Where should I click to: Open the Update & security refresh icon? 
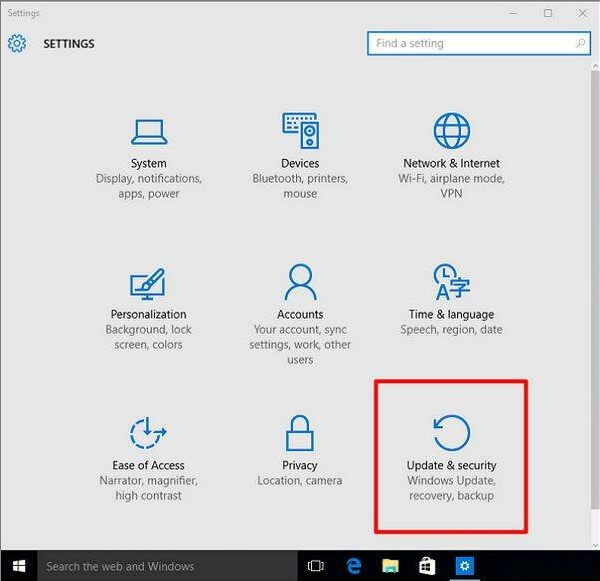click(x=452, y=432)
